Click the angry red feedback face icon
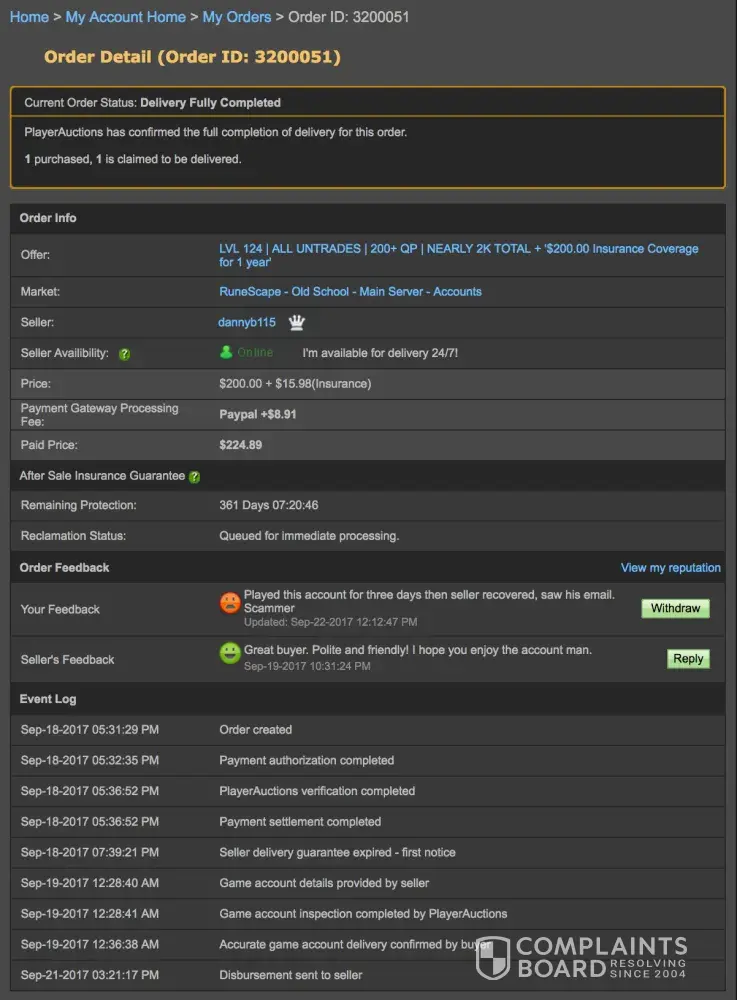Viewport: 737px width, 1000px height. [230, 603]
